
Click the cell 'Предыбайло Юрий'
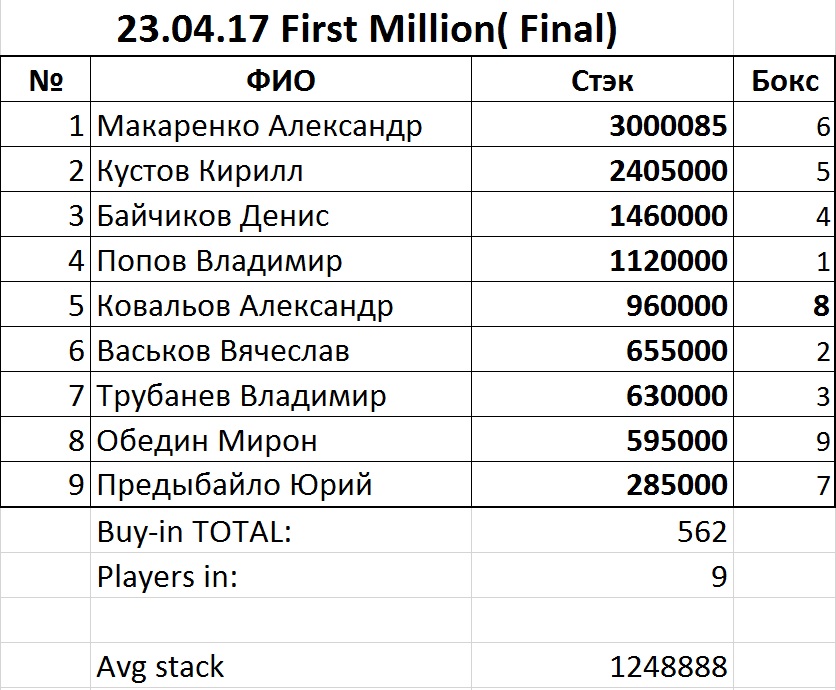tap(235, 486)
